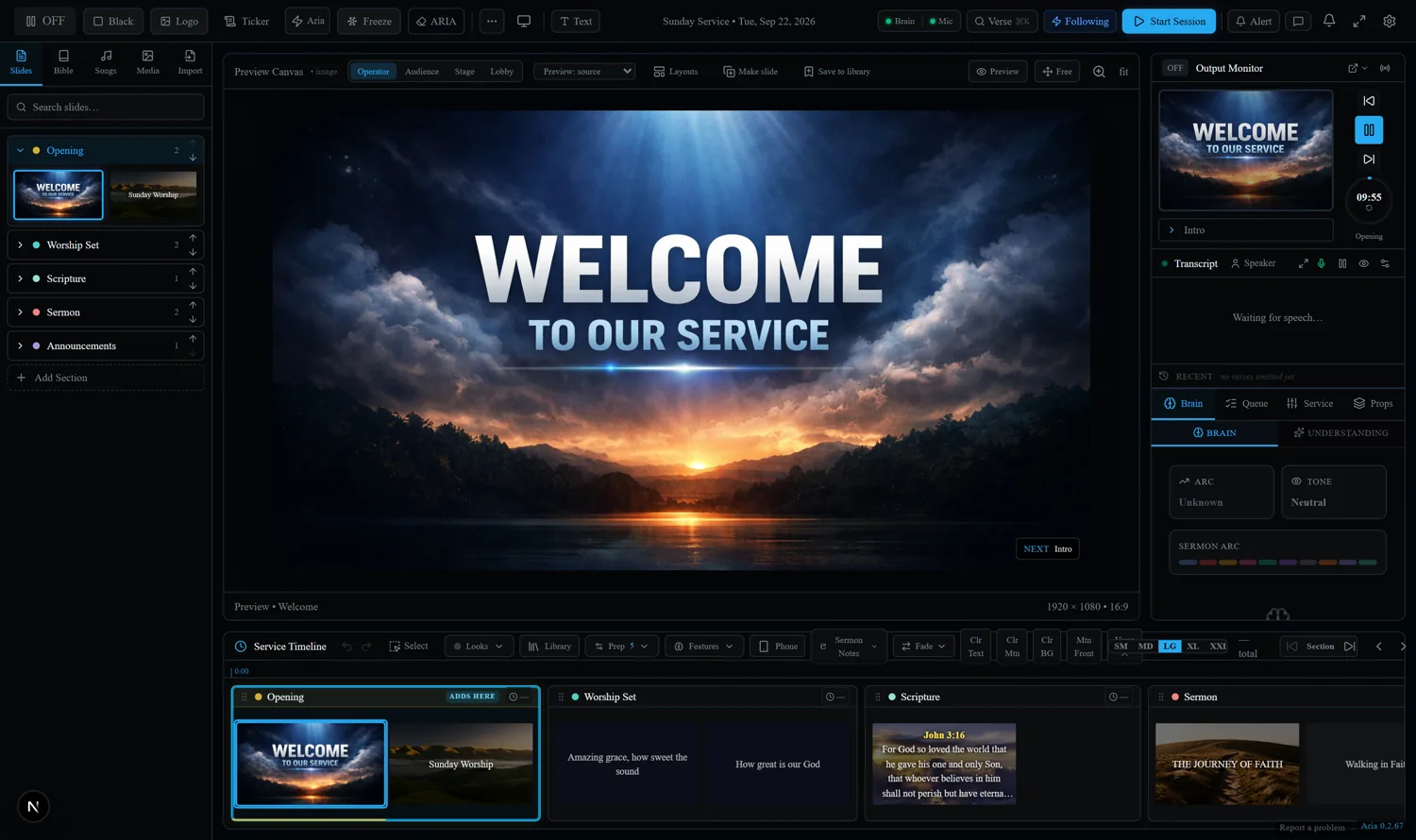Click the Transcript settings sliders icon
The width and height of the screenshot is (1416, 840).
pos(1385,263)
